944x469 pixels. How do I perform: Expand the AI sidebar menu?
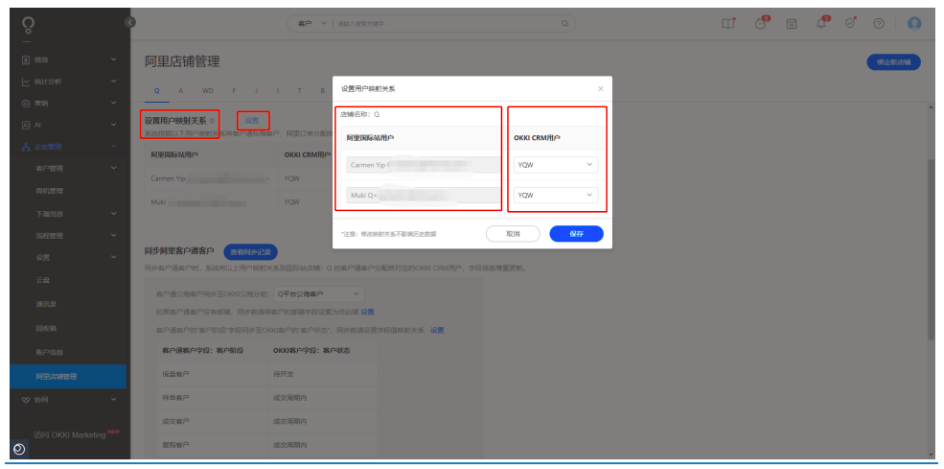(114, 125)
